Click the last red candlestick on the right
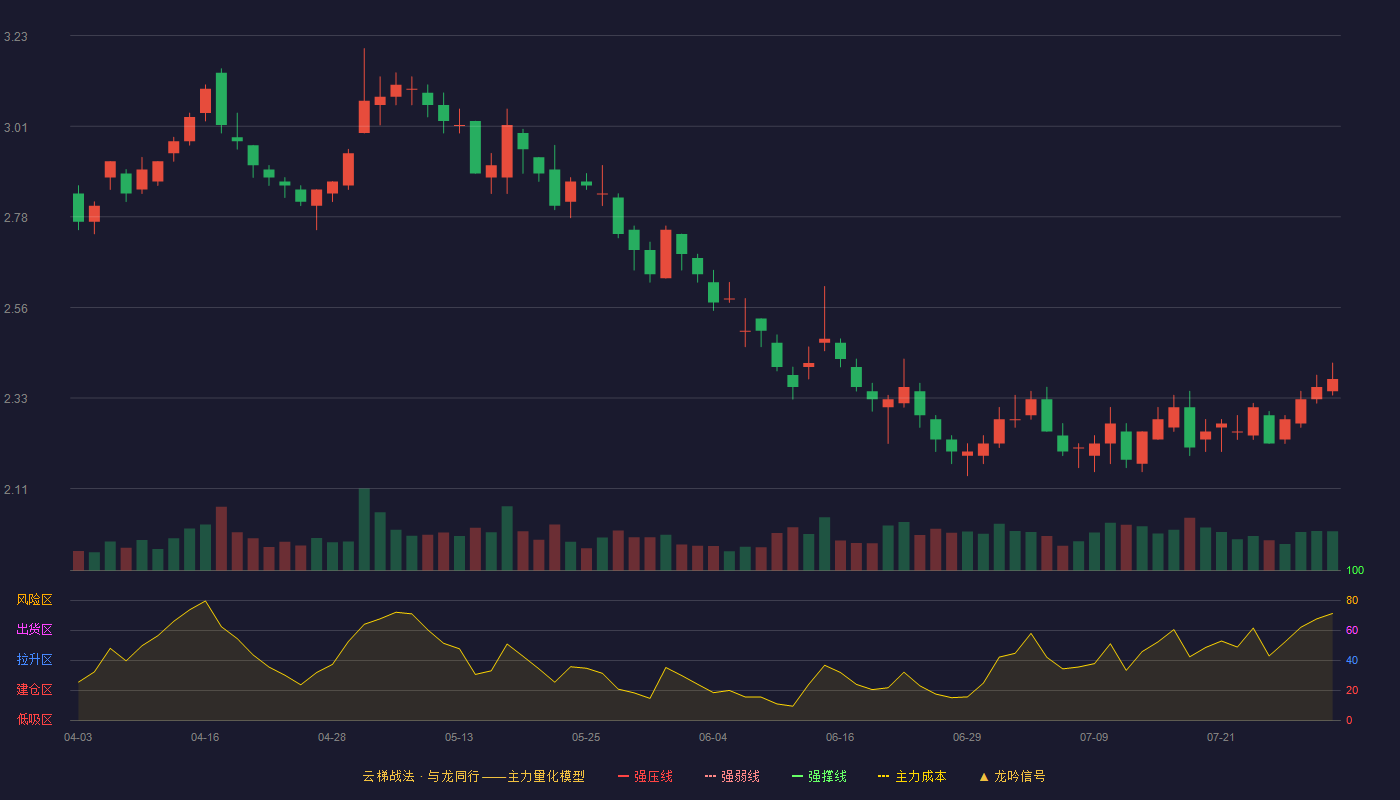 1332,385
